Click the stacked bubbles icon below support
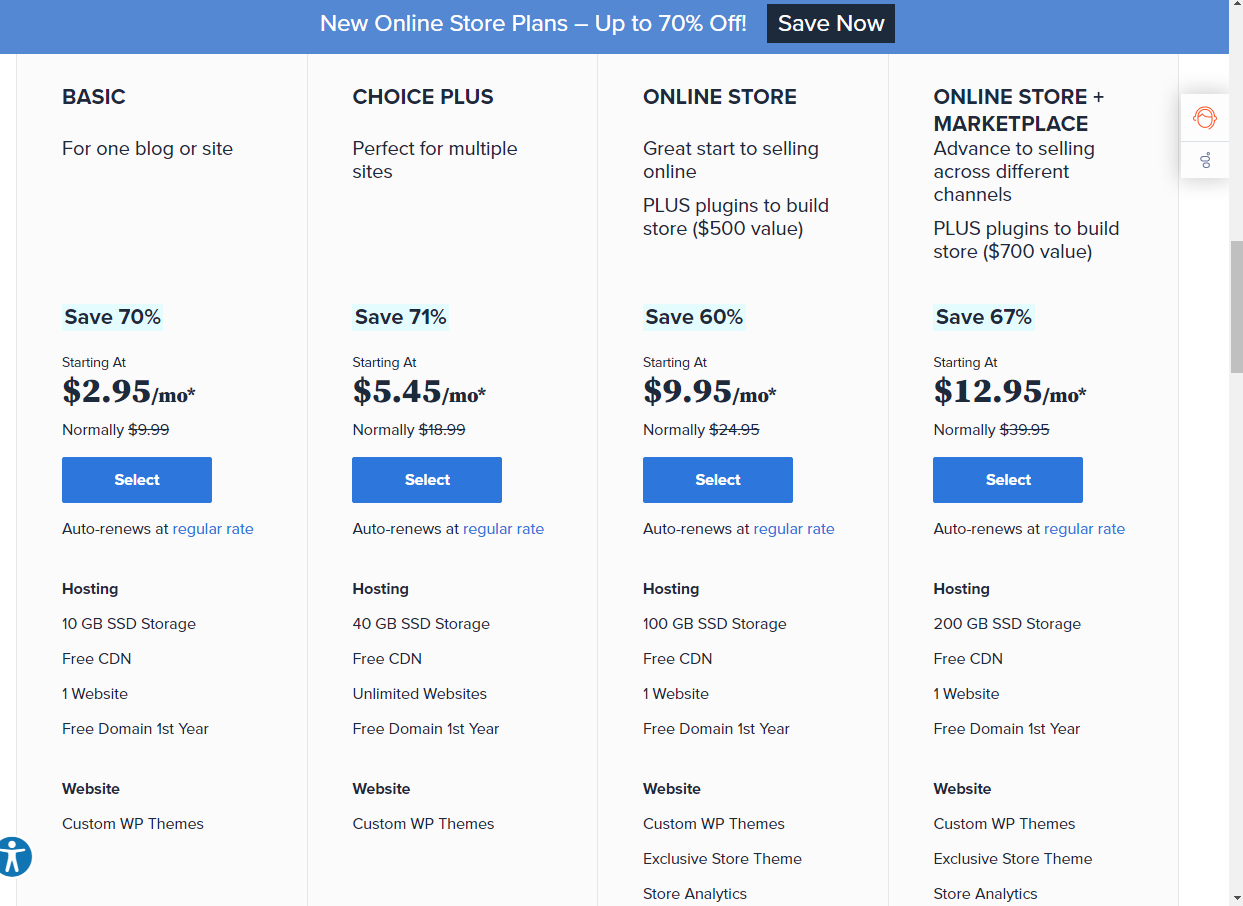 (1205, 159)
